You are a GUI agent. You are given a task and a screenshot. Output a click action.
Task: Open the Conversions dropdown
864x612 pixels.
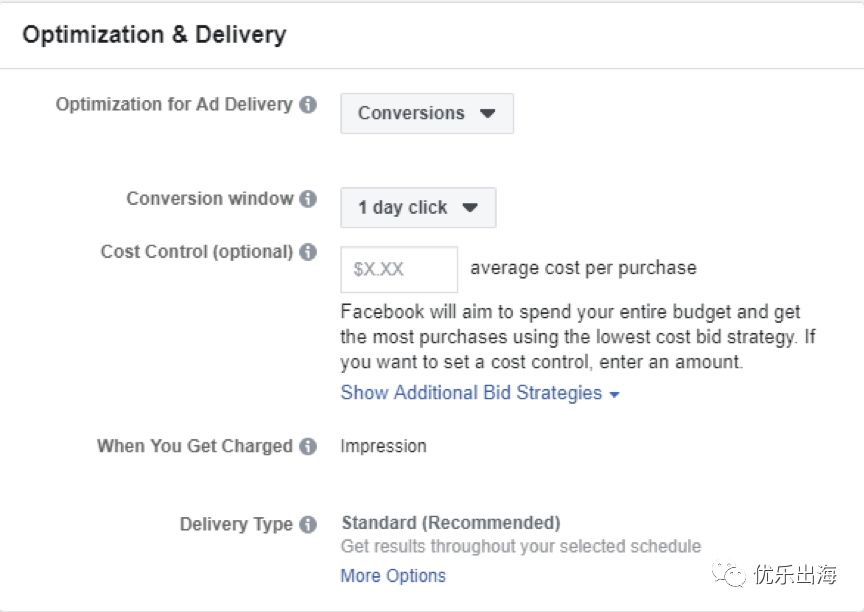tap(427, 114)
